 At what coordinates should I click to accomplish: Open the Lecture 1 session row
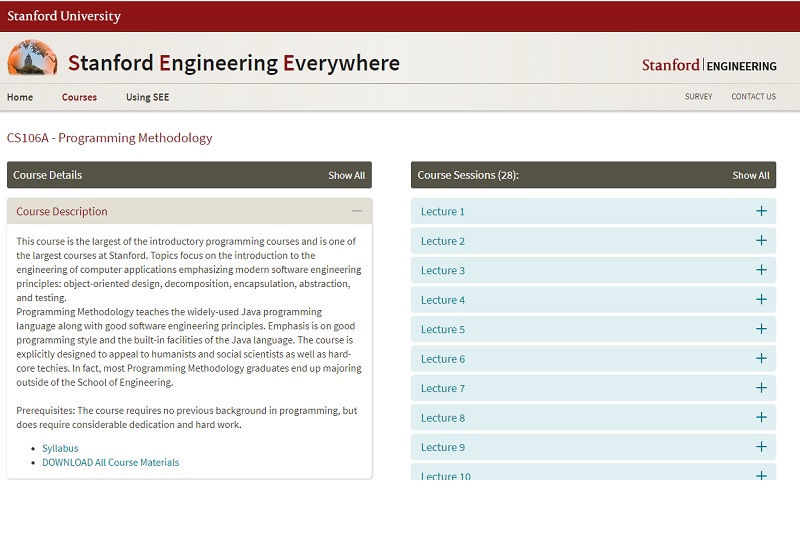593,211
